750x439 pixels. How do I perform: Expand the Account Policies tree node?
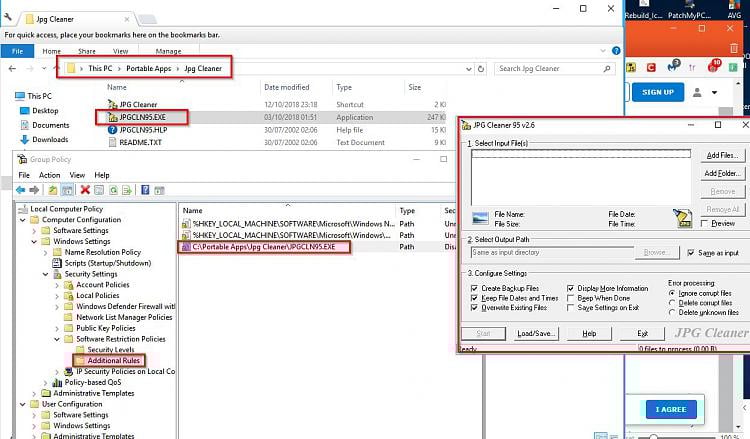pyautogui.click(x=56, y=285)
